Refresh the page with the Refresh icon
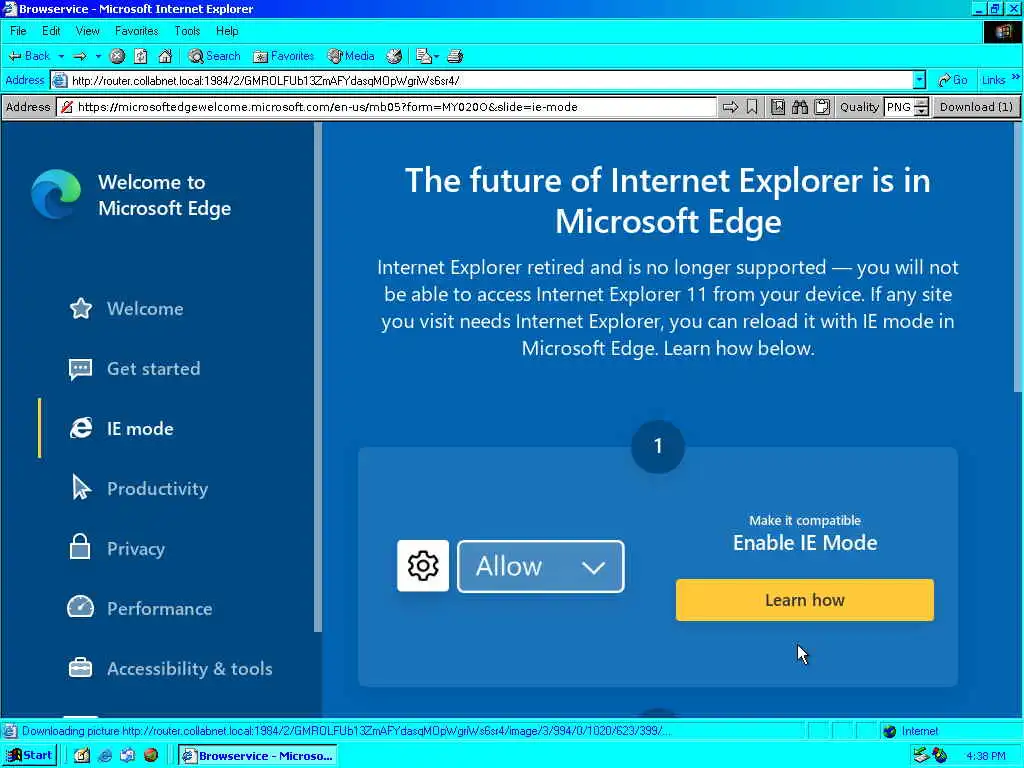The width and height of the screenshot is (1024, 768). 141,56
